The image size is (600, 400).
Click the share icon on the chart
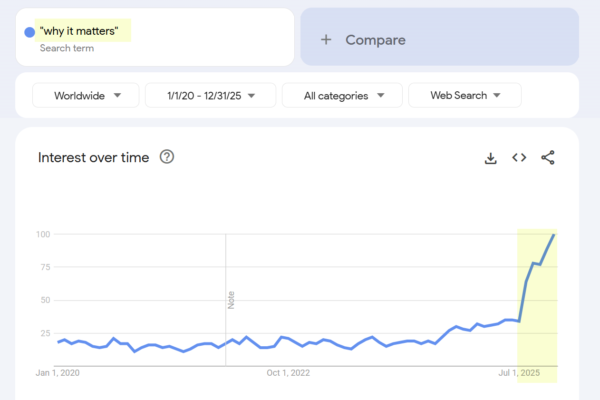click(548, 158)
